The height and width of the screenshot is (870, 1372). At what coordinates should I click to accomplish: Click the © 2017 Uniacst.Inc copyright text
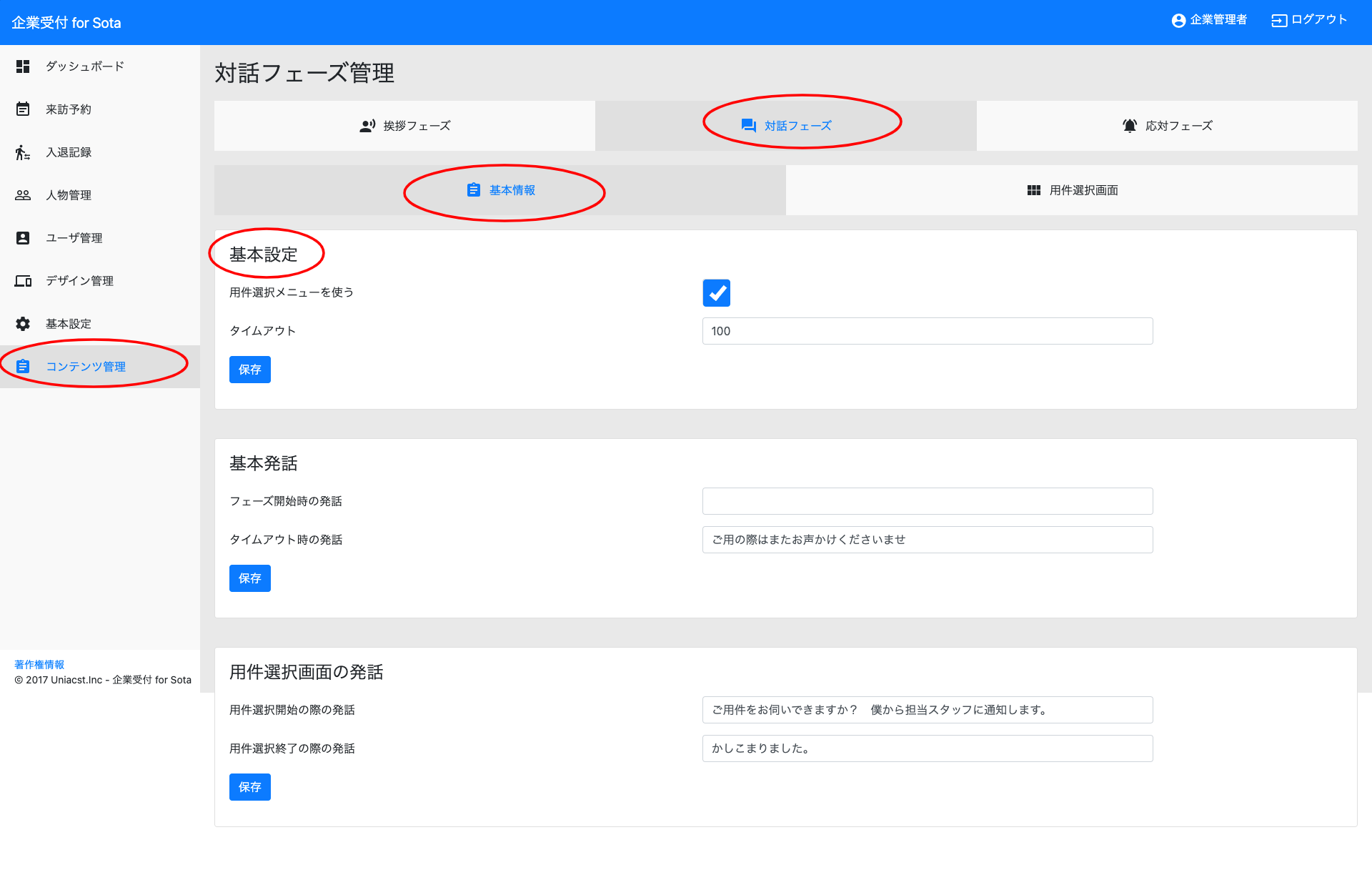[103, 680]
